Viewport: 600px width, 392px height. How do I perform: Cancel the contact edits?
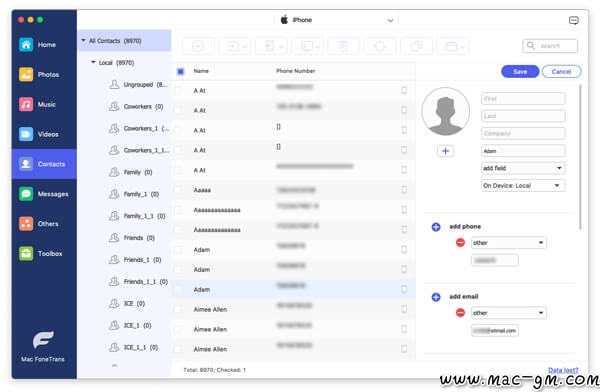pyautogui.click(x=561, y=72)
